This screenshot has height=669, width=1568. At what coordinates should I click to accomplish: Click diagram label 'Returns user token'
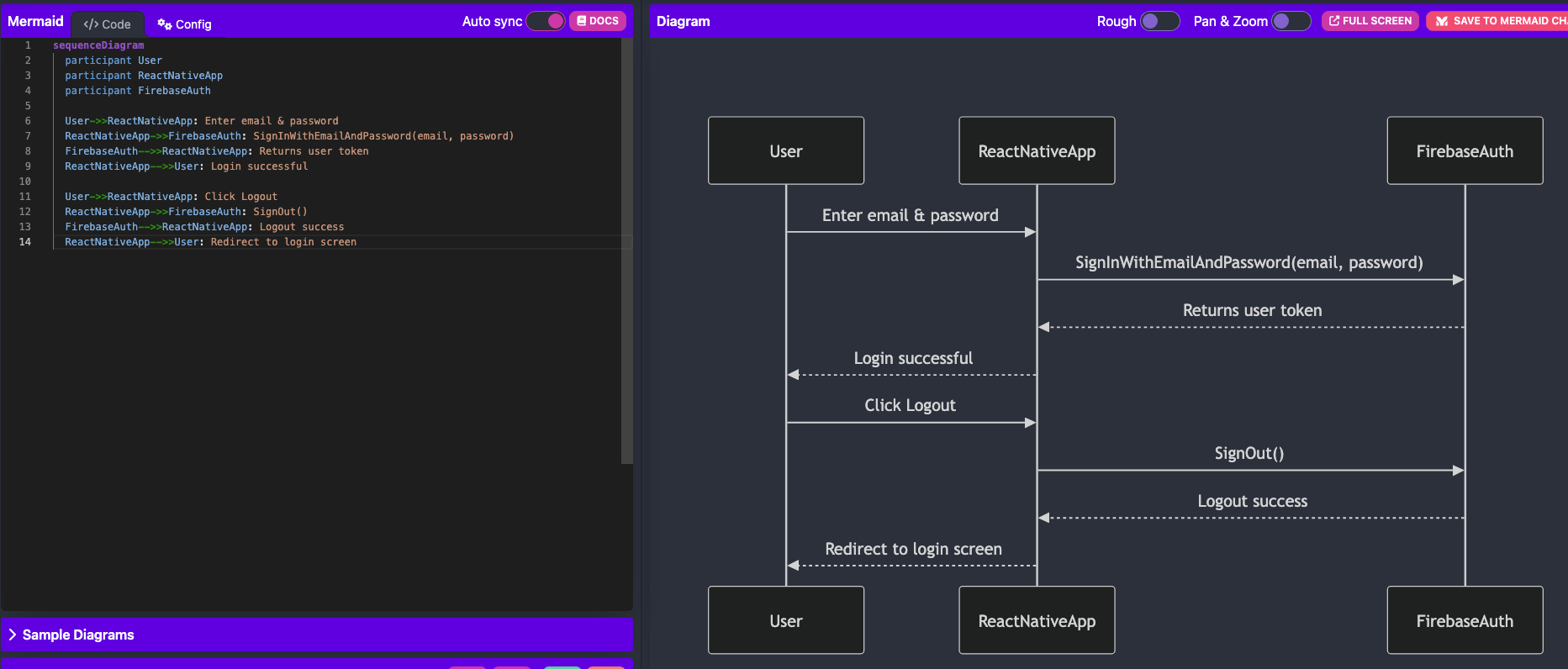click(1252, 310)
